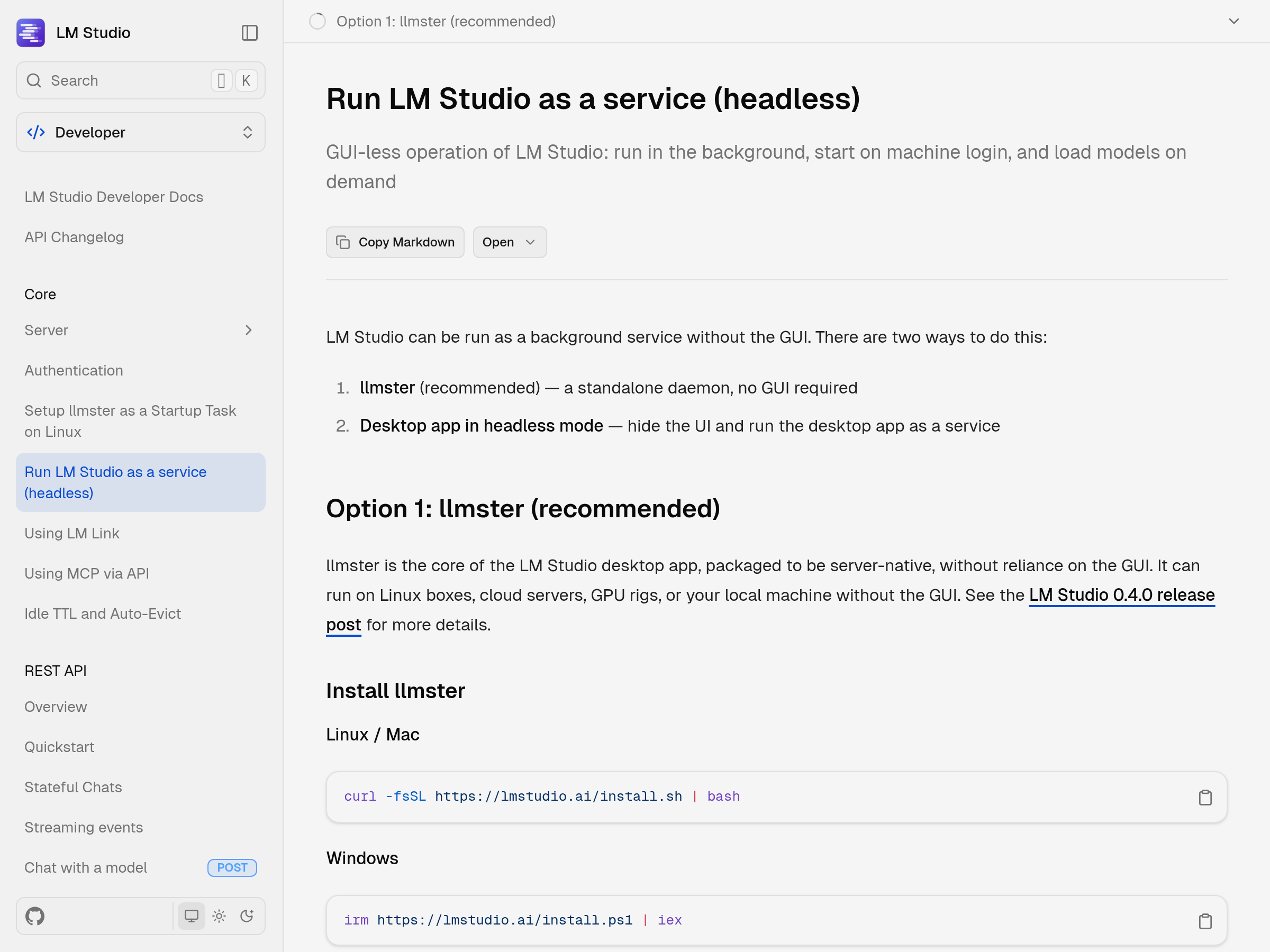Click the curl install.sh code text

542,797
